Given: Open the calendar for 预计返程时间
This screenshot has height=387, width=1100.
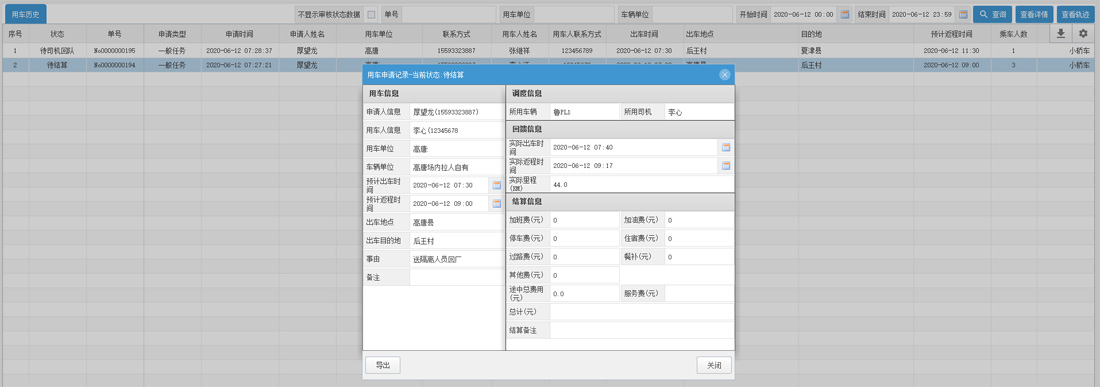Looking at the screenshot, I should [497, 203].
